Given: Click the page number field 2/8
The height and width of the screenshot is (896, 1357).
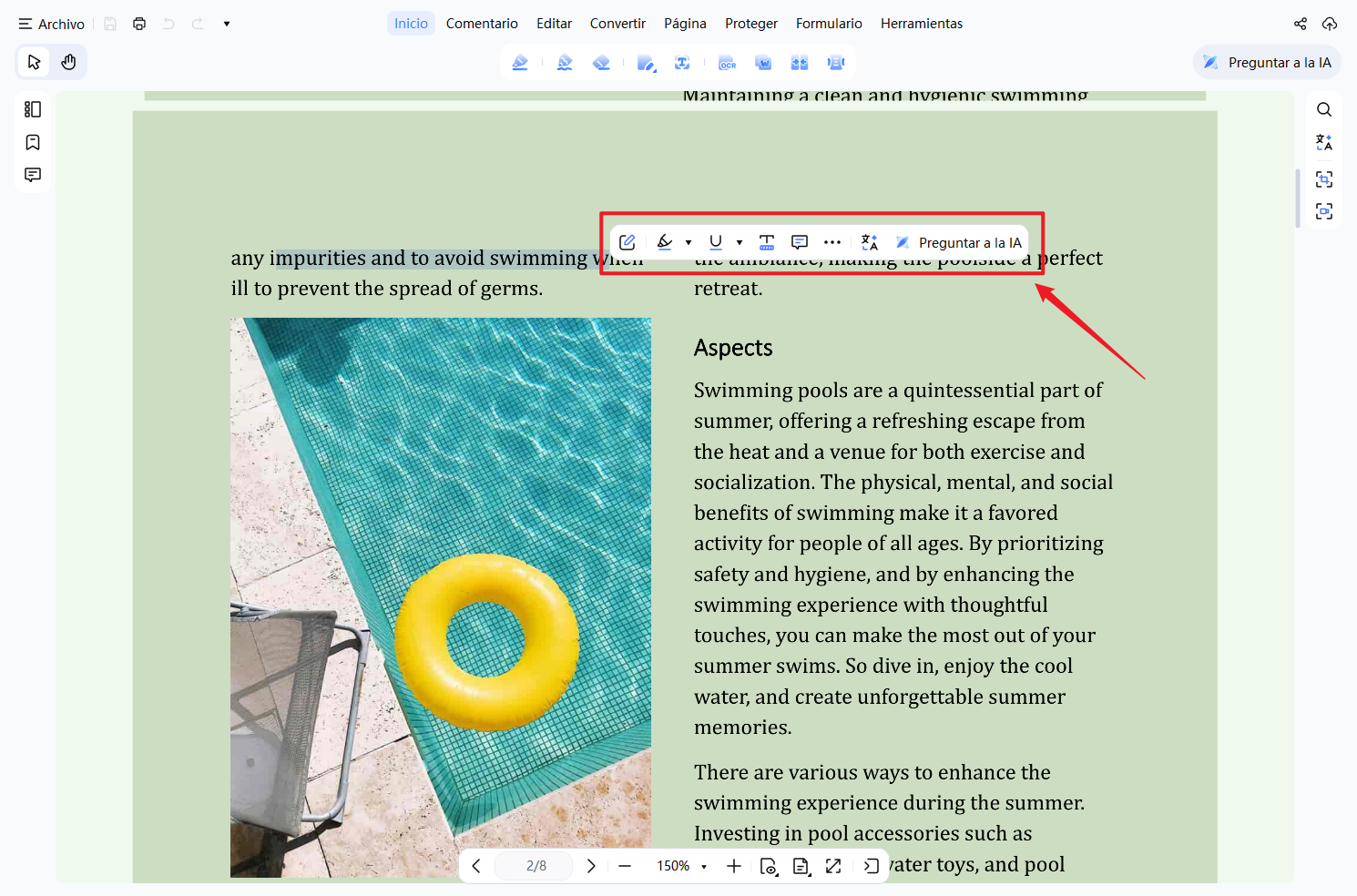Looking at the screenshot, I should tap(536, 866).
